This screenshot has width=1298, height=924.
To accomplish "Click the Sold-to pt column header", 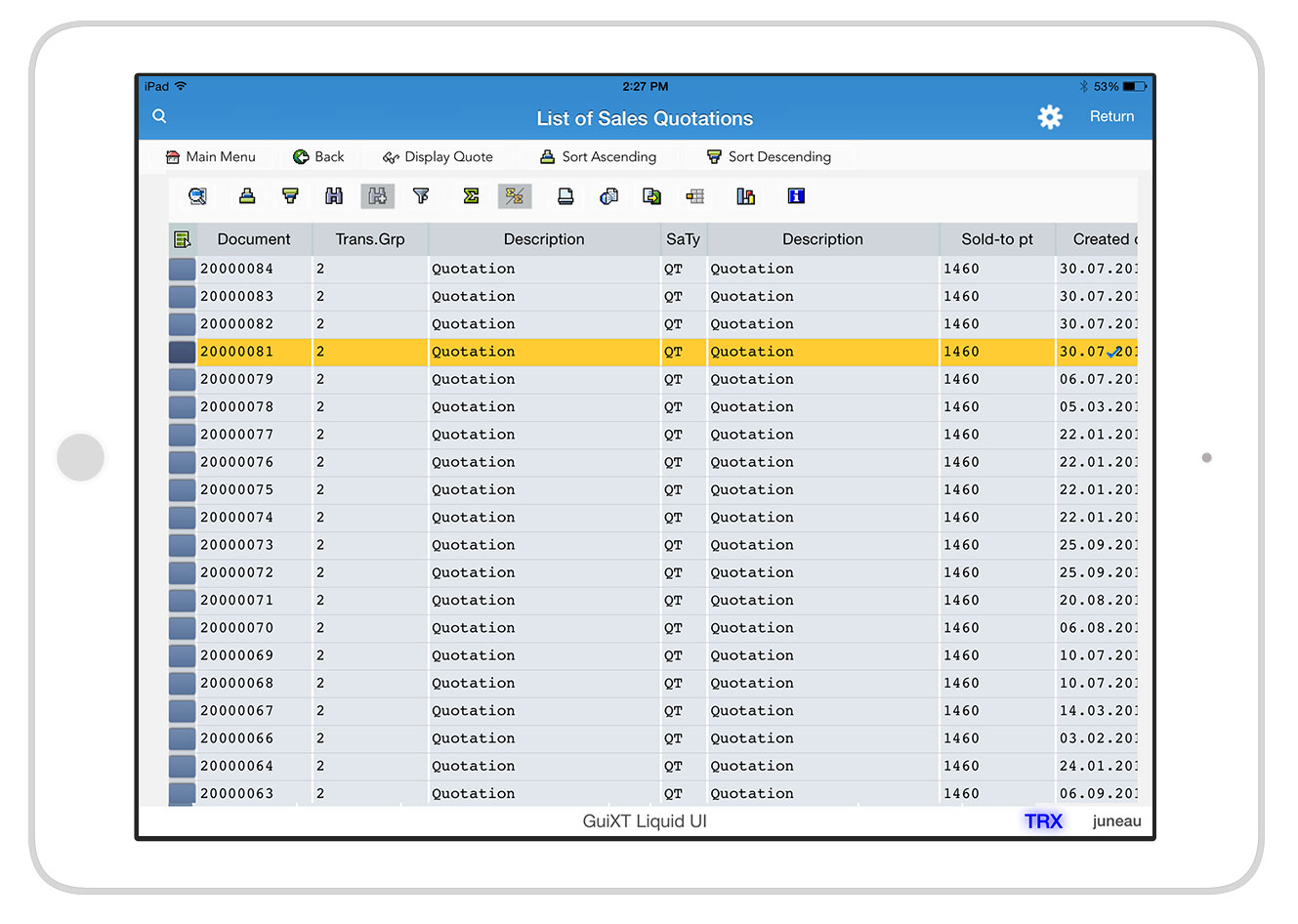I will (996, 239).
